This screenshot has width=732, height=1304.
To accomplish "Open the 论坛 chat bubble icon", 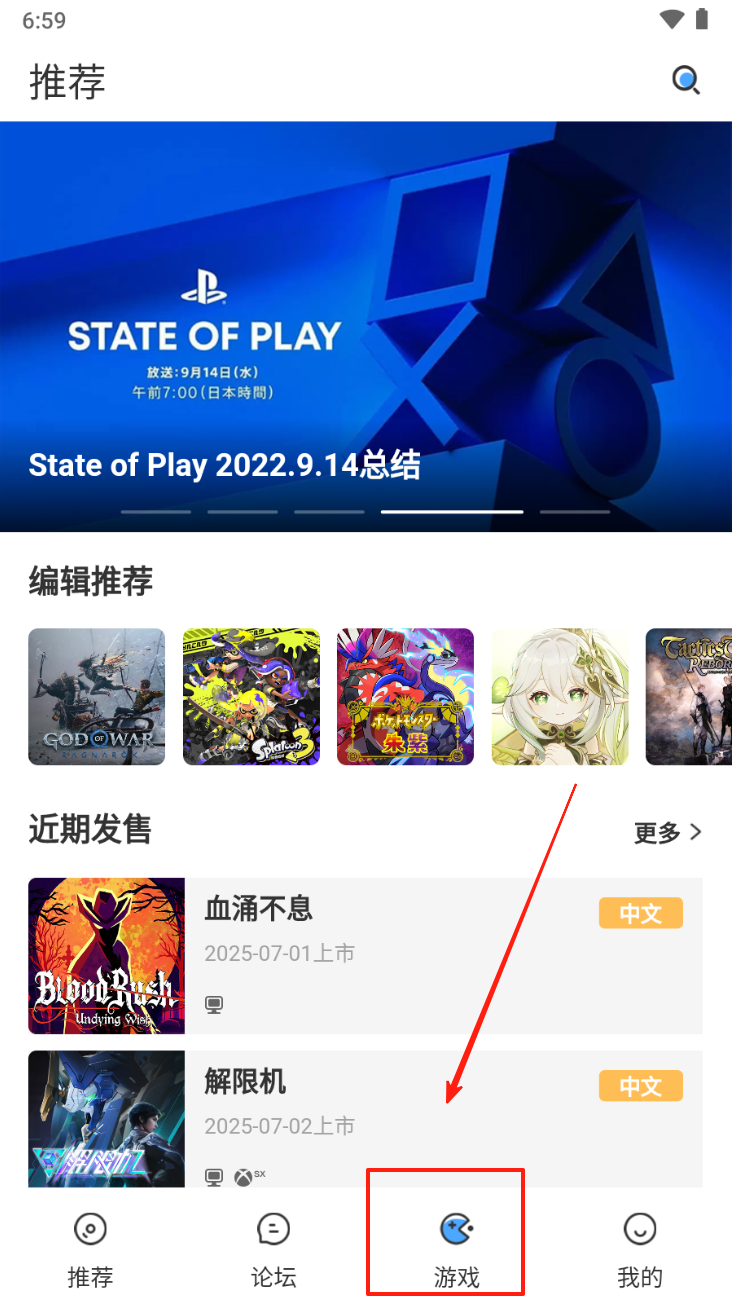I will (x=273, y=1228).
